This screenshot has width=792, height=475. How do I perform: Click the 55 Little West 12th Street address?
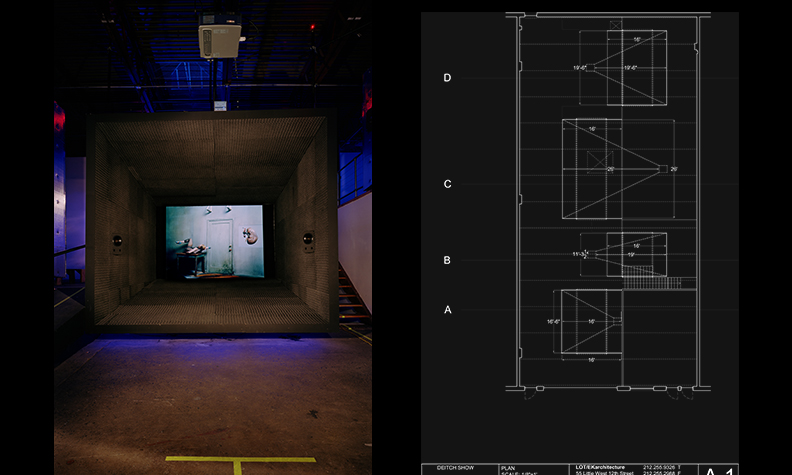coord(604,473)
